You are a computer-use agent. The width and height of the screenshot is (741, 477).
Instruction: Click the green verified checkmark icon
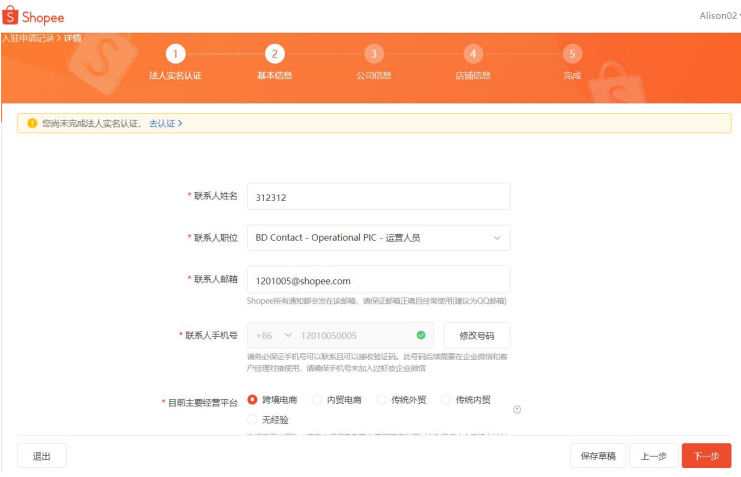pyautogui.click(x=421, y=335)
